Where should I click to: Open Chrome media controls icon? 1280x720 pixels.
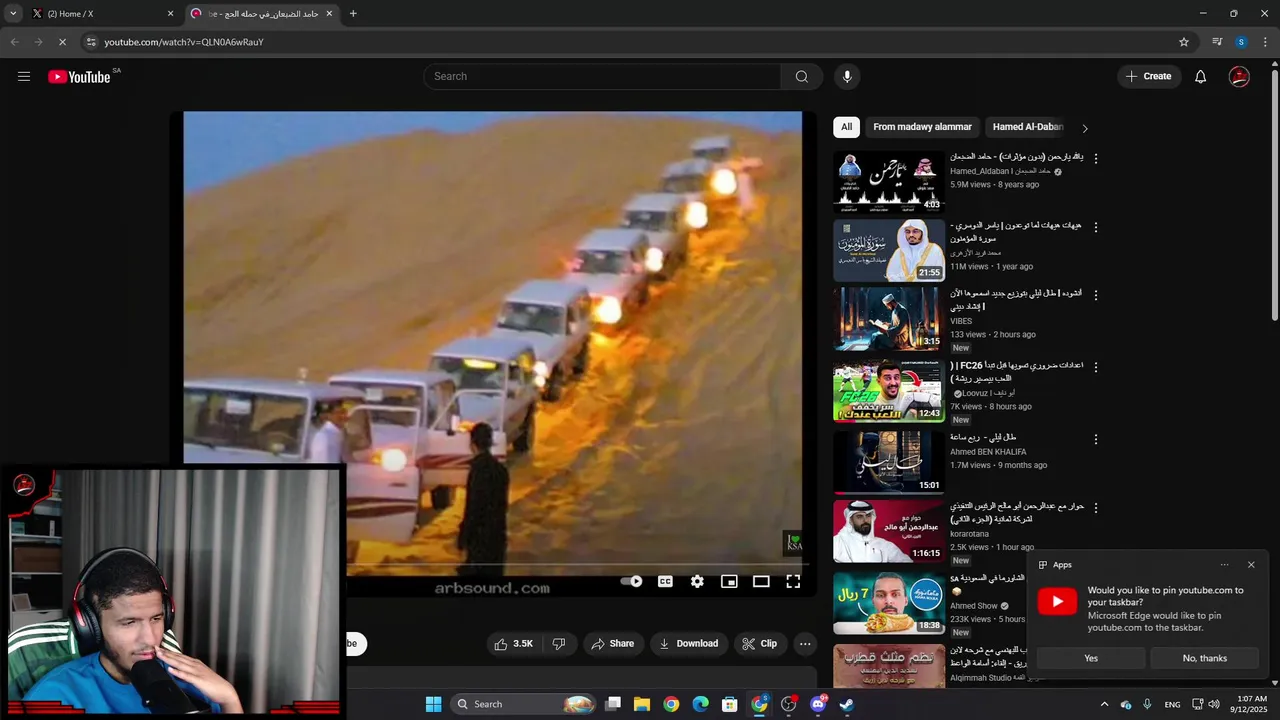click(1217, 42)
